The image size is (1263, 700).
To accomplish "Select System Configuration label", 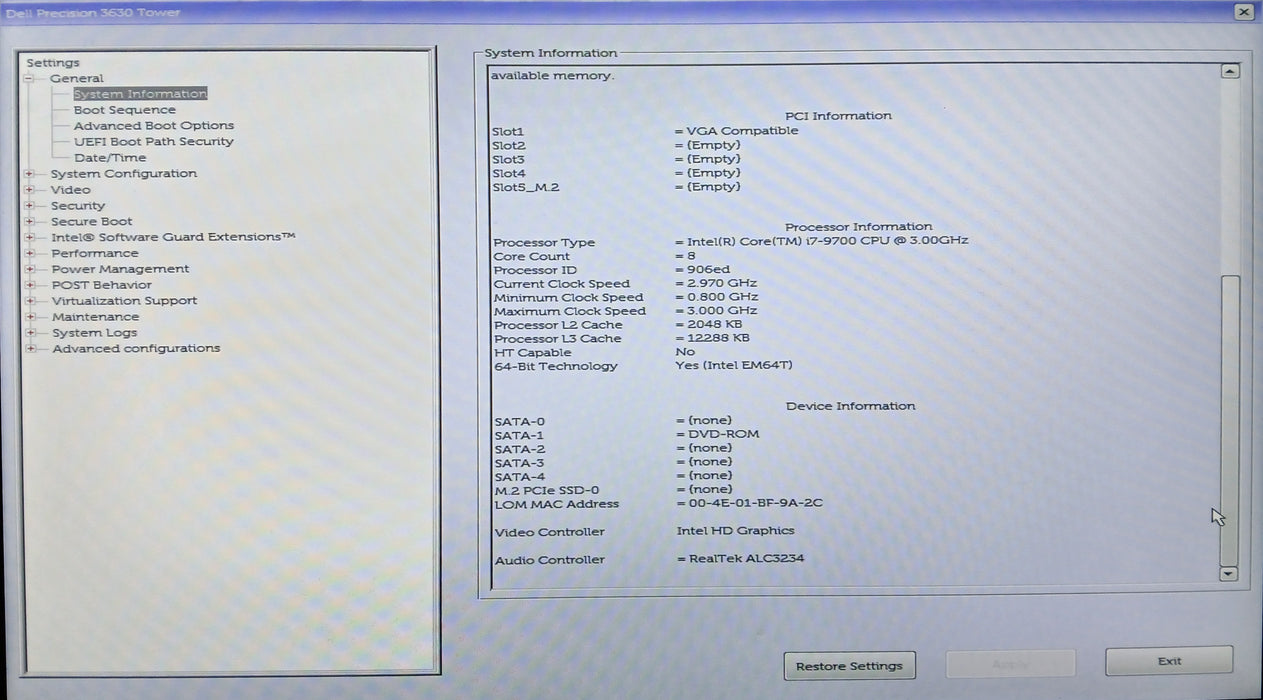I will [124, 174].
